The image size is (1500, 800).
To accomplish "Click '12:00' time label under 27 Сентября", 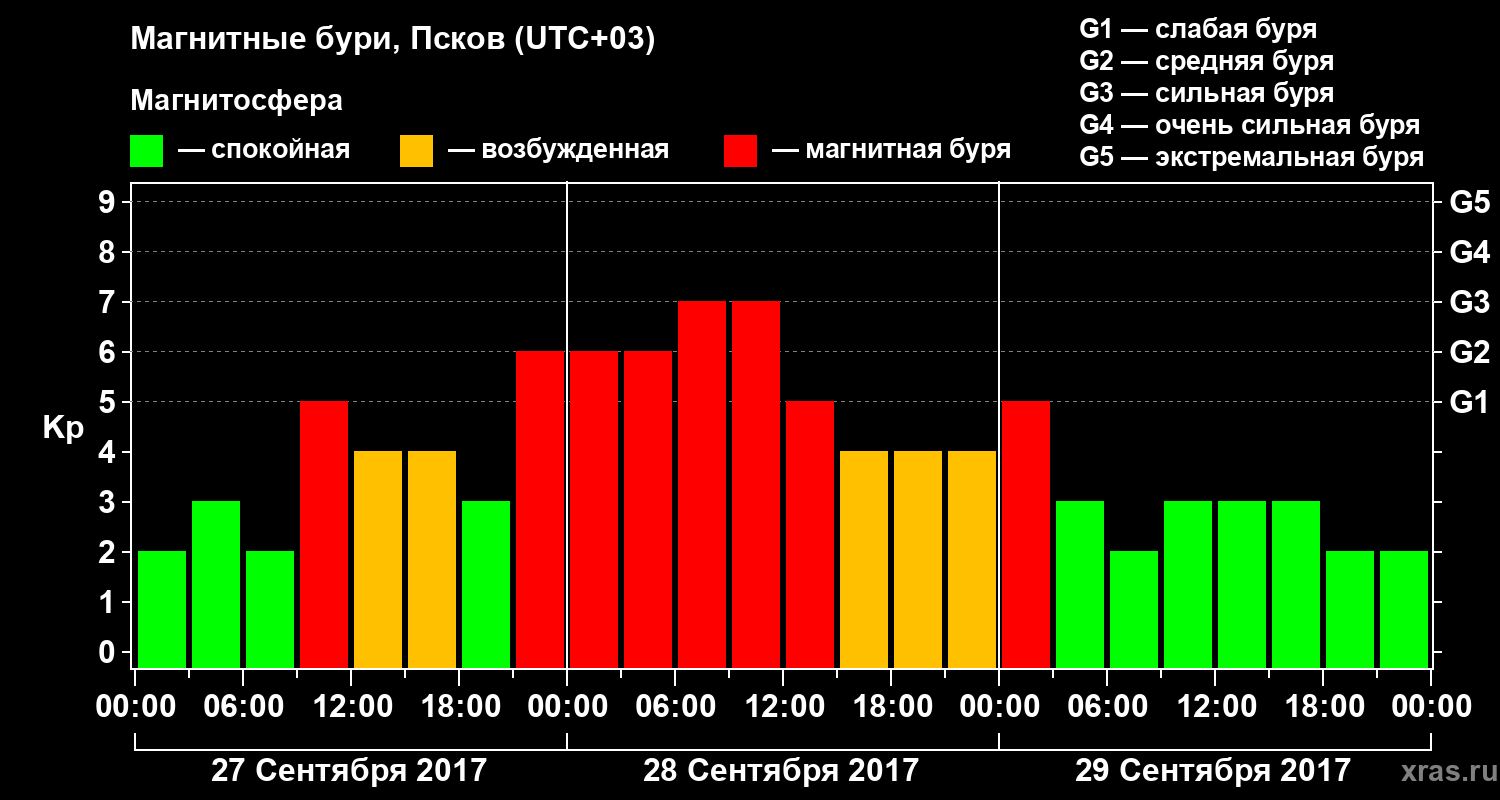I will point(351,707).
